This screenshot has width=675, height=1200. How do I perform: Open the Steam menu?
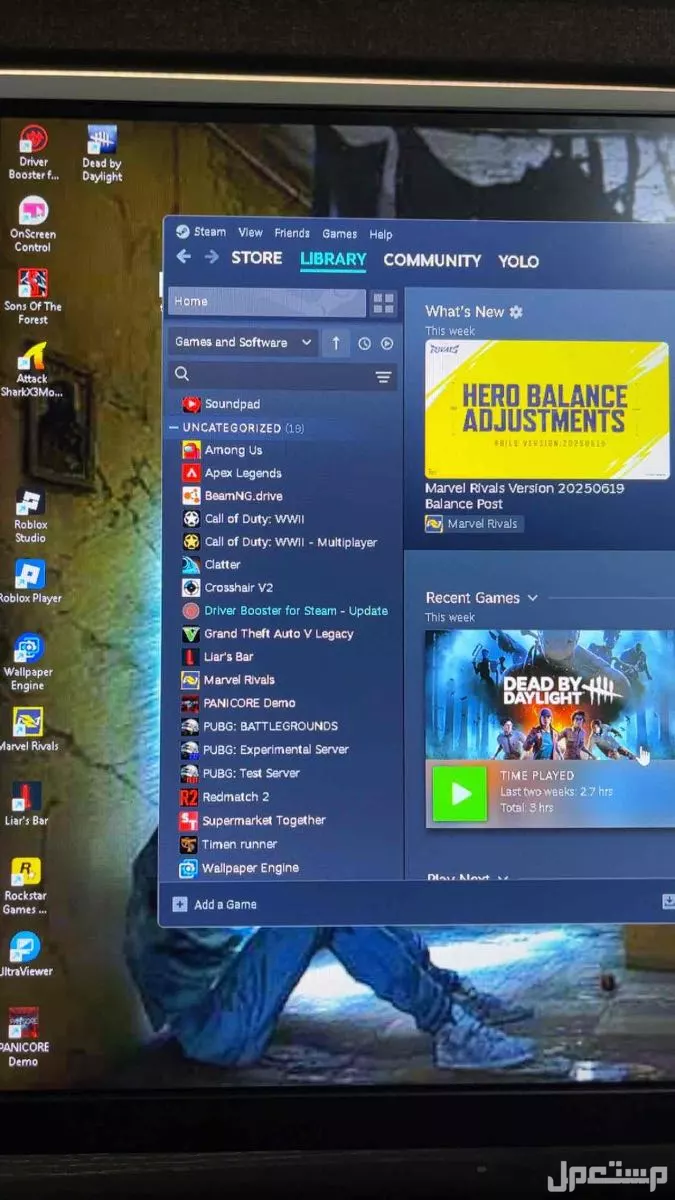pos(210,232)
